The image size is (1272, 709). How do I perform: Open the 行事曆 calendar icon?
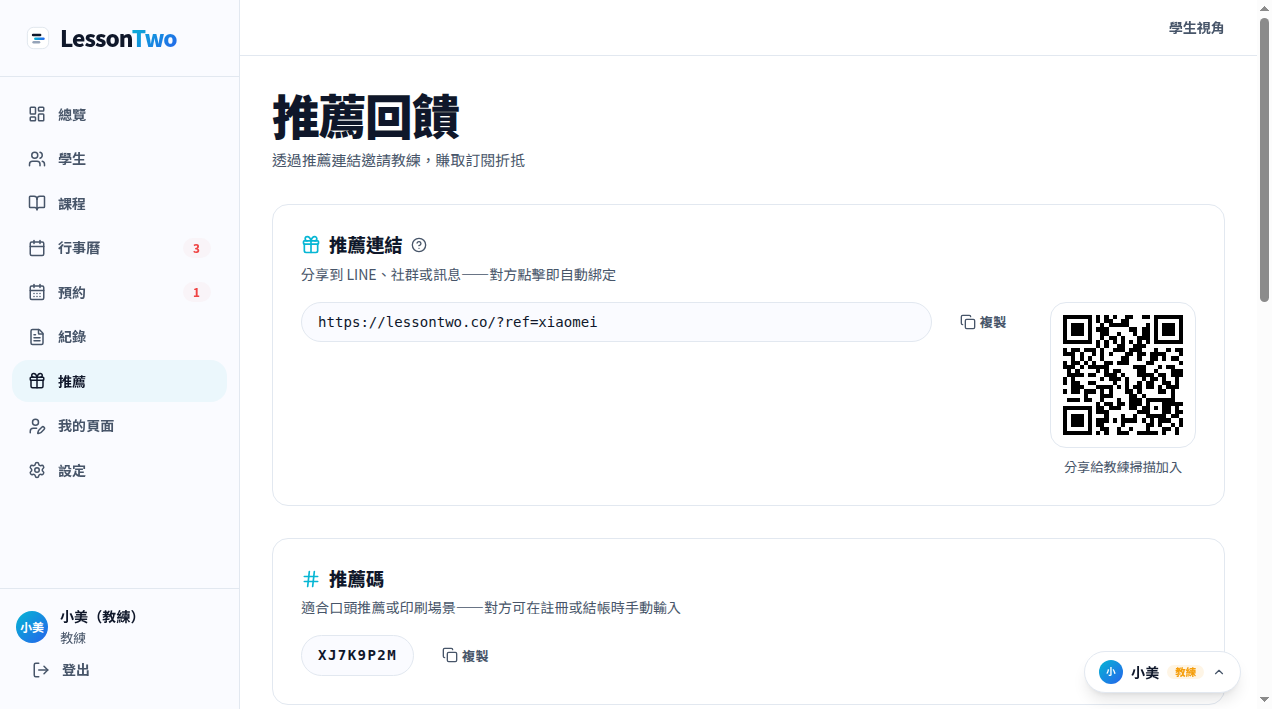[x=37, y=248]
